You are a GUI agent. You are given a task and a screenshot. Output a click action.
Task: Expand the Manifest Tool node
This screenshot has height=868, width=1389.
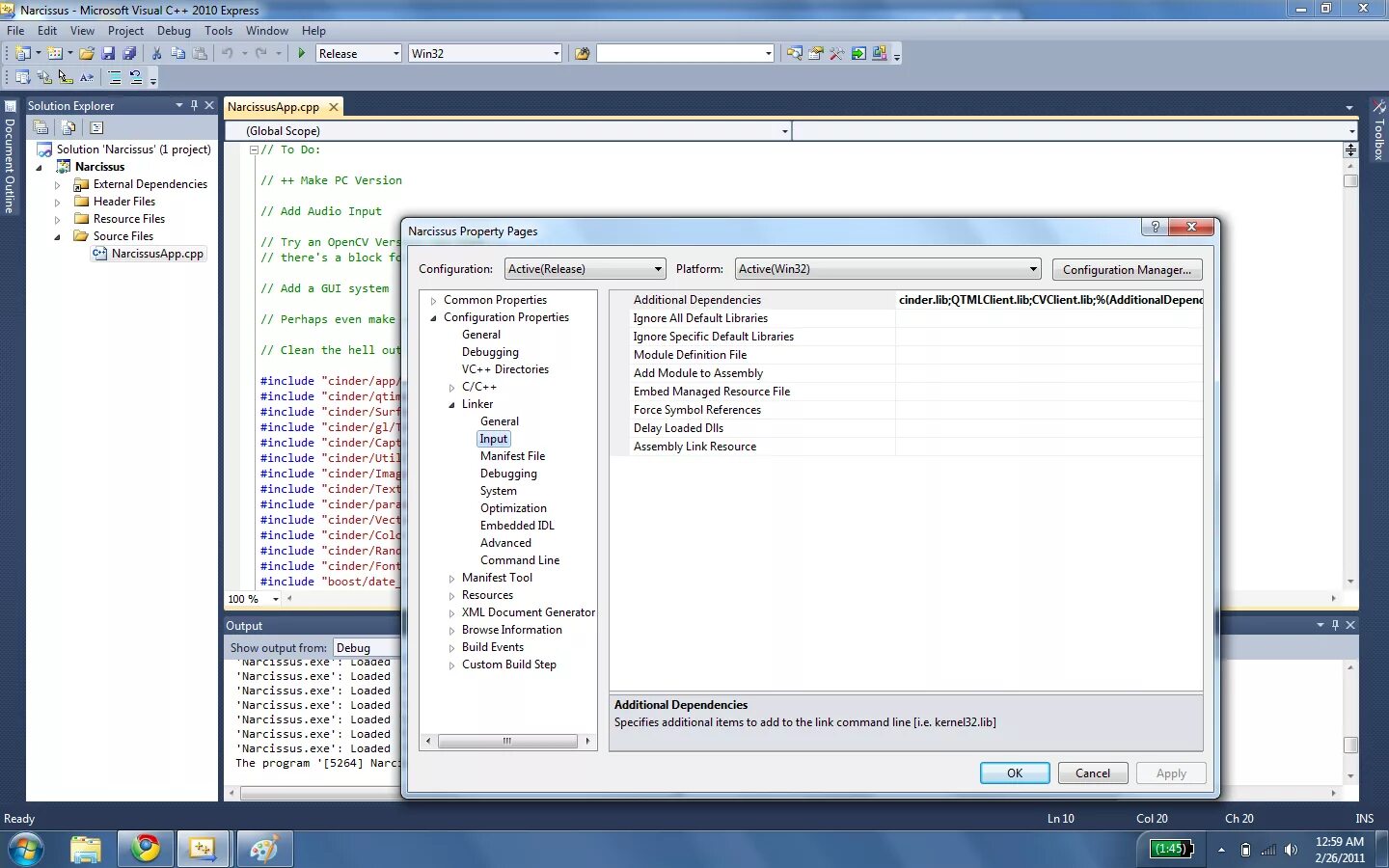pos(451,579)
